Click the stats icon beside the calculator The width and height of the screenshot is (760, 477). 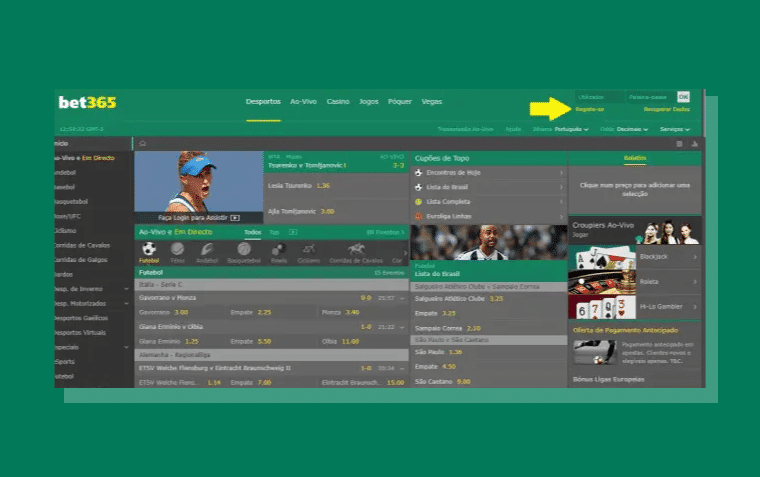(695, 144)
